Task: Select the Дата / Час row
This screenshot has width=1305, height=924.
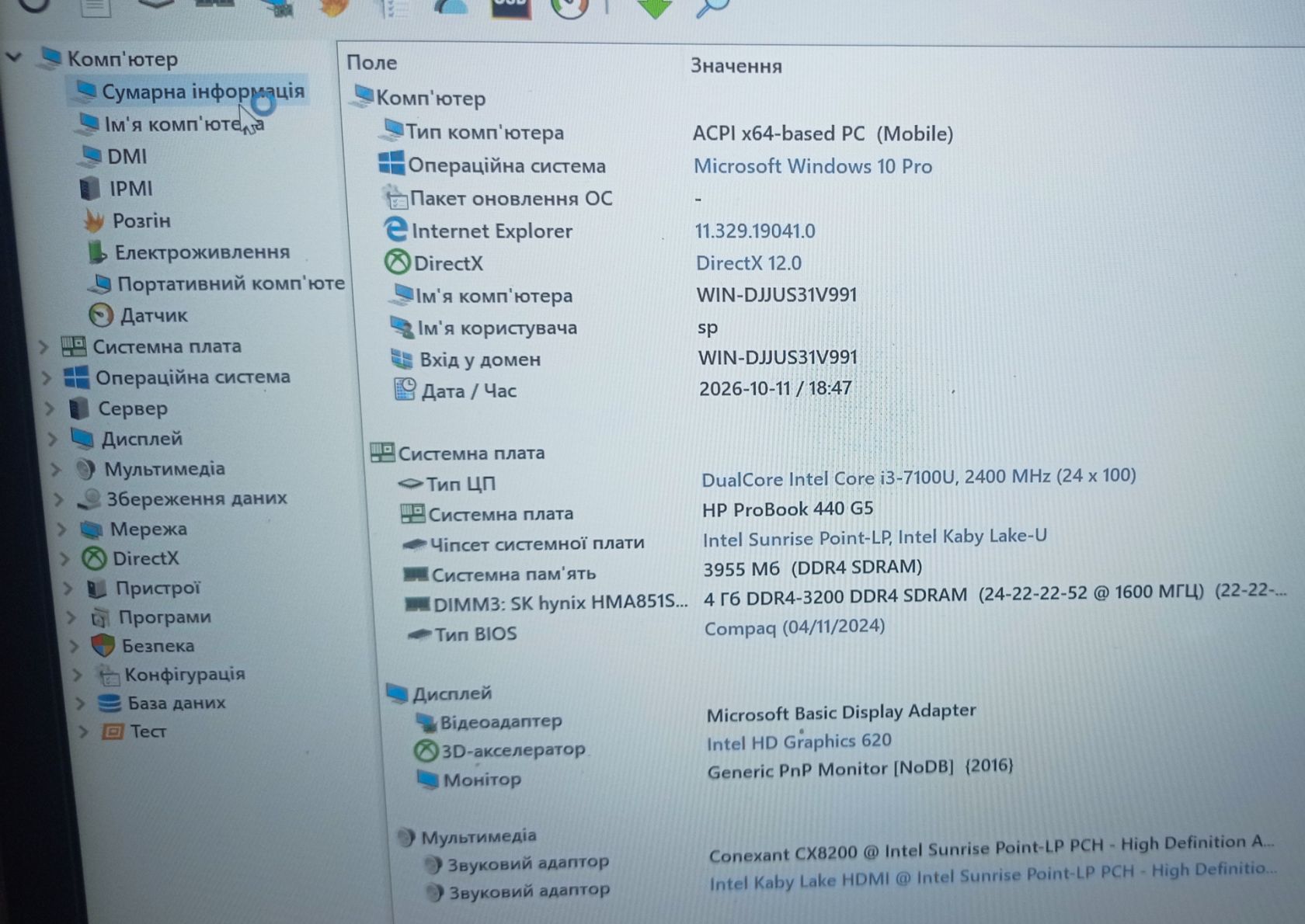Action: pyautogui.click(x=468, y=391)
